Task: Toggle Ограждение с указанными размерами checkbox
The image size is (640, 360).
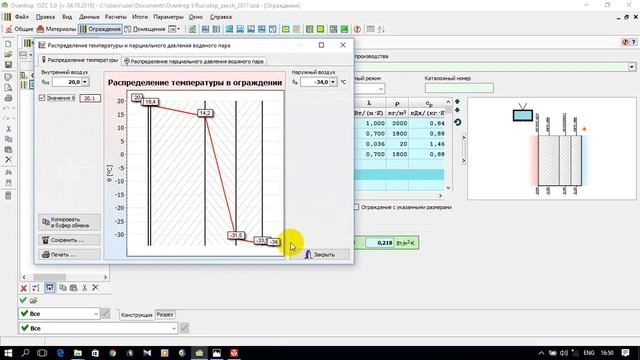Action: [356, 207]
